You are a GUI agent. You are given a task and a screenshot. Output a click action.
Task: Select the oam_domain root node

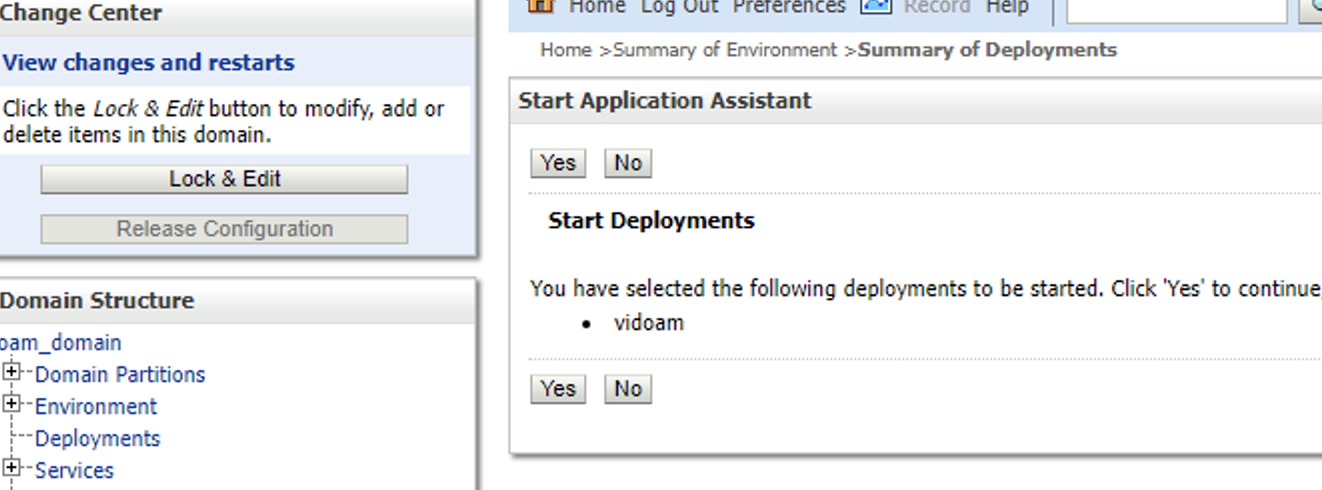pyautogui.click(x=61, y=342)
